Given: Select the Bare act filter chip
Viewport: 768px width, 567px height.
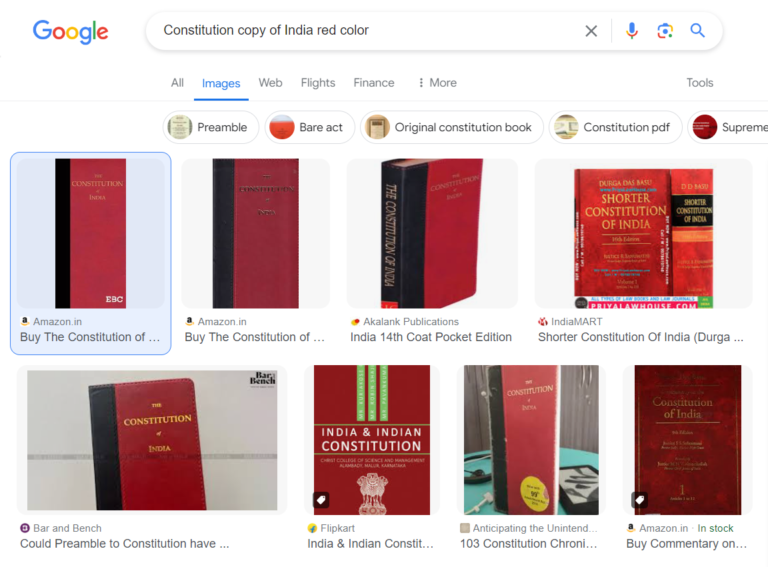Looking at the screenshot, I should coord(310,127).
